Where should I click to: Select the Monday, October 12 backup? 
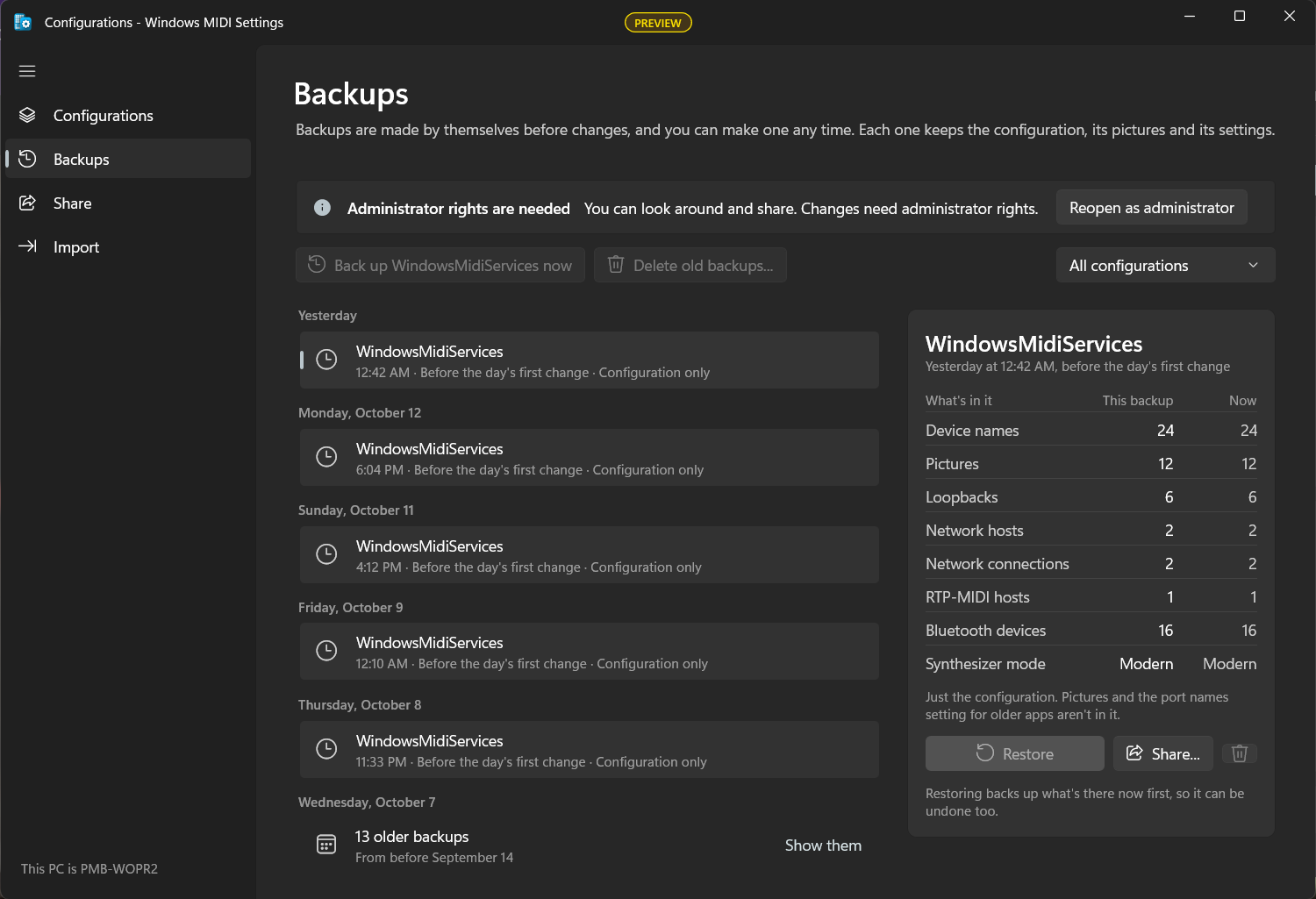pos(590,458)
